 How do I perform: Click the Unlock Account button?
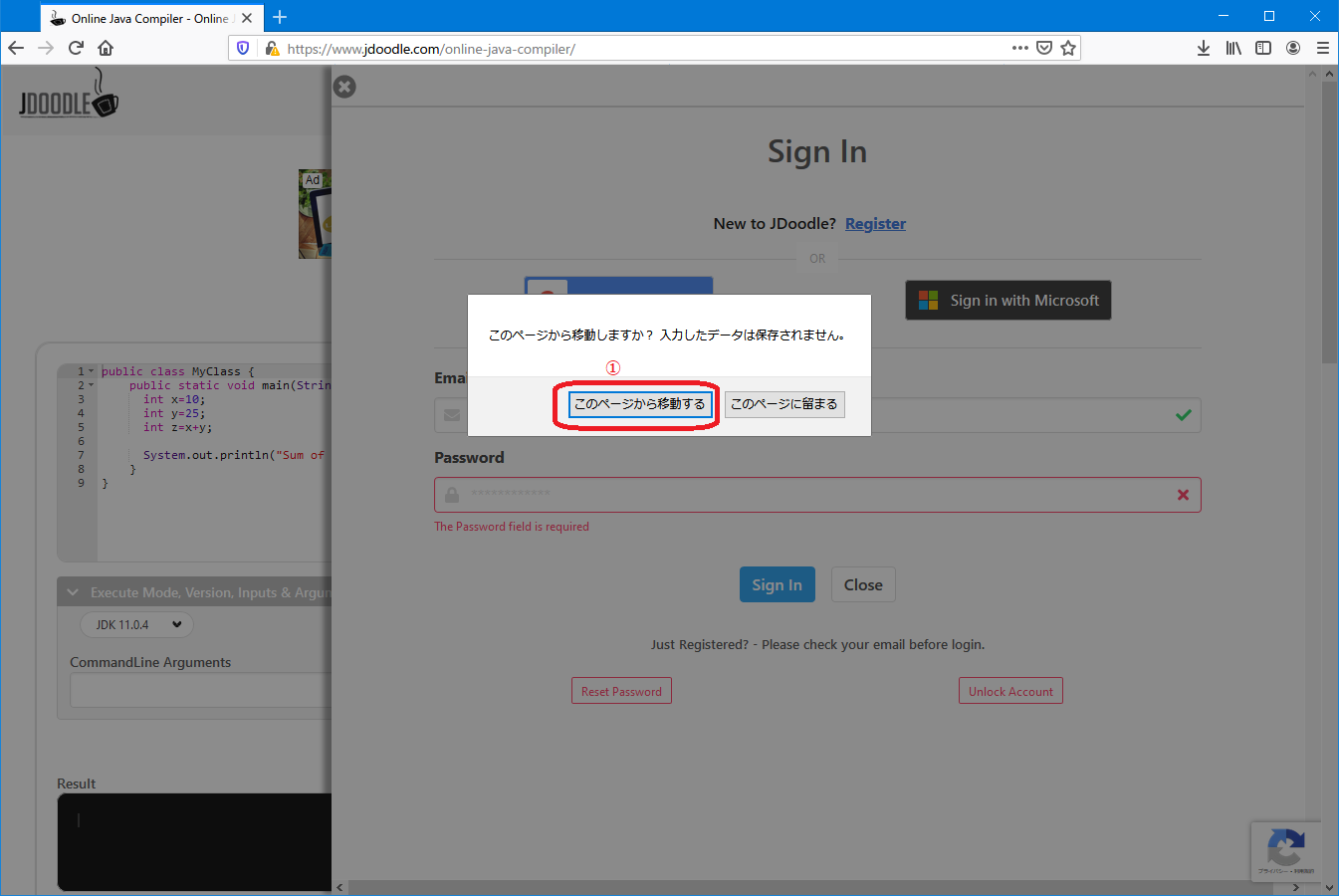pos(1010,691)
